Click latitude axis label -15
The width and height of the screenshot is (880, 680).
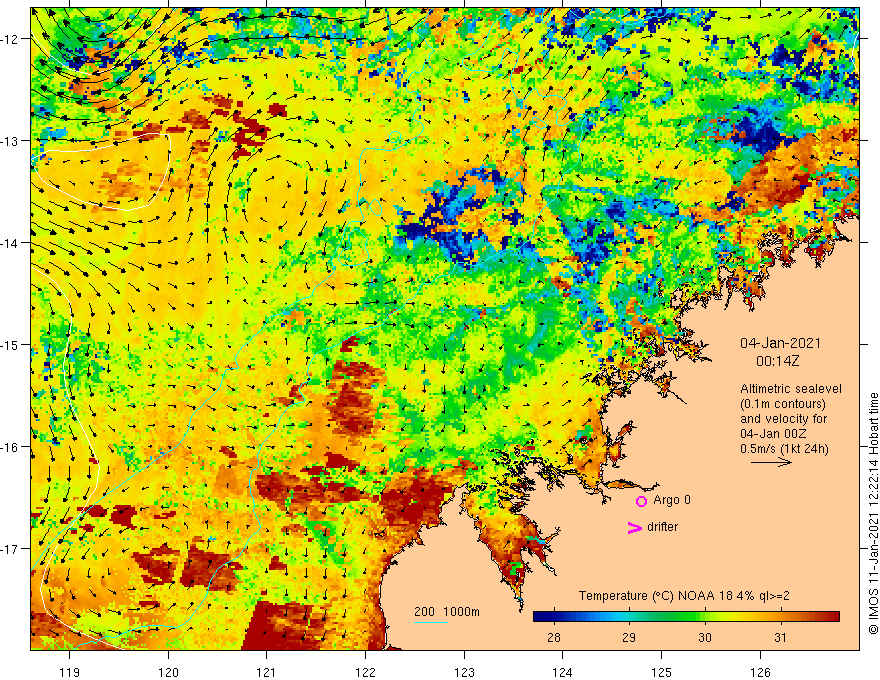(10, 344)
